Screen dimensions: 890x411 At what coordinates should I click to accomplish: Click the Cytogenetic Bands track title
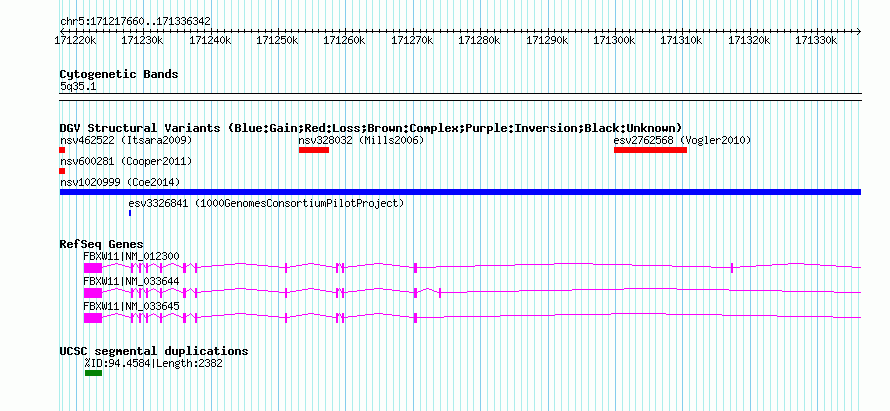[119, 74]
